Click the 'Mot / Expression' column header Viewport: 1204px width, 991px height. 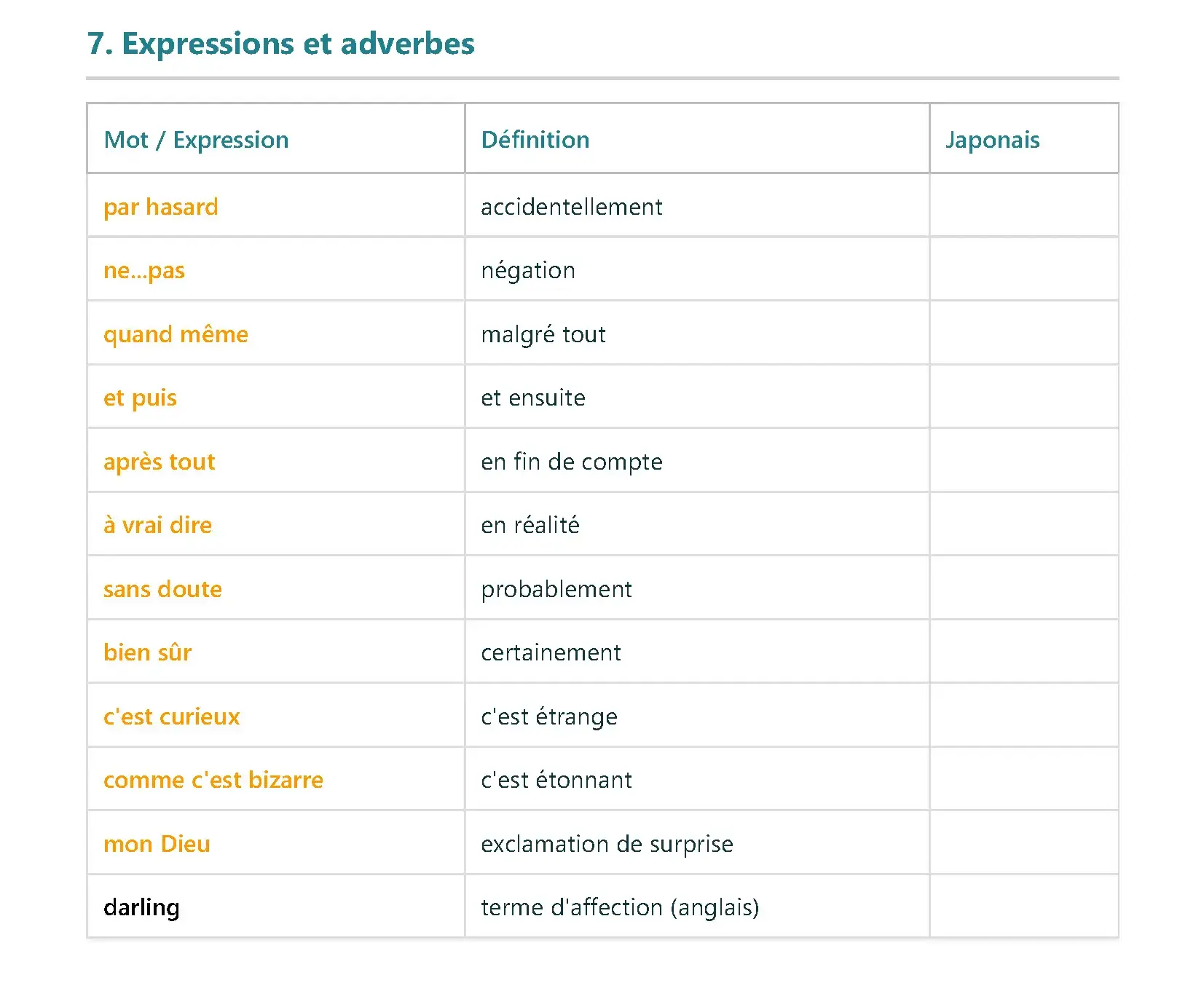[x=196, y=139]
